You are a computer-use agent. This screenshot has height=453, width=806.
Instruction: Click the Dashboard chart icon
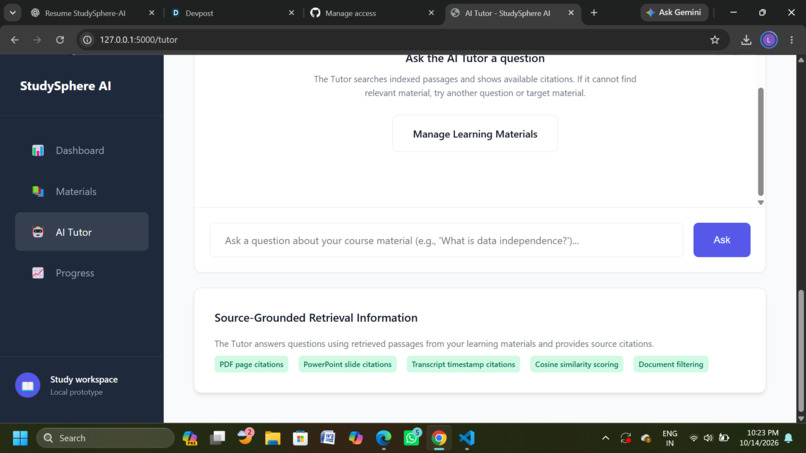[38, 151]
